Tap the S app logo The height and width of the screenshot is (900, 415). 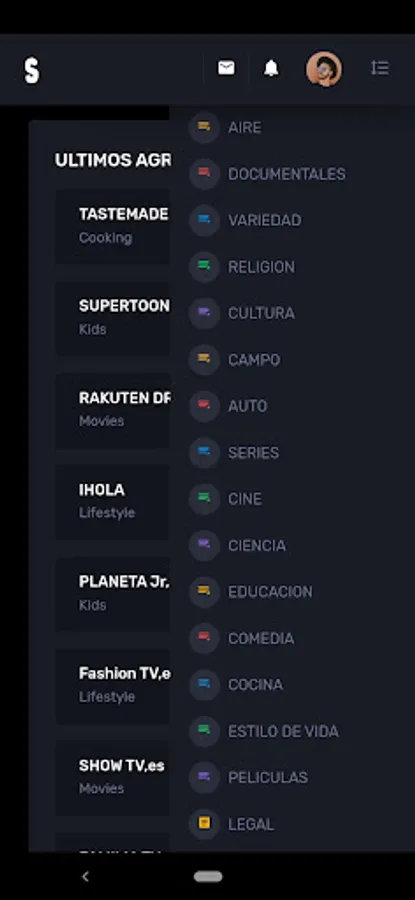[x=32, y=71]
